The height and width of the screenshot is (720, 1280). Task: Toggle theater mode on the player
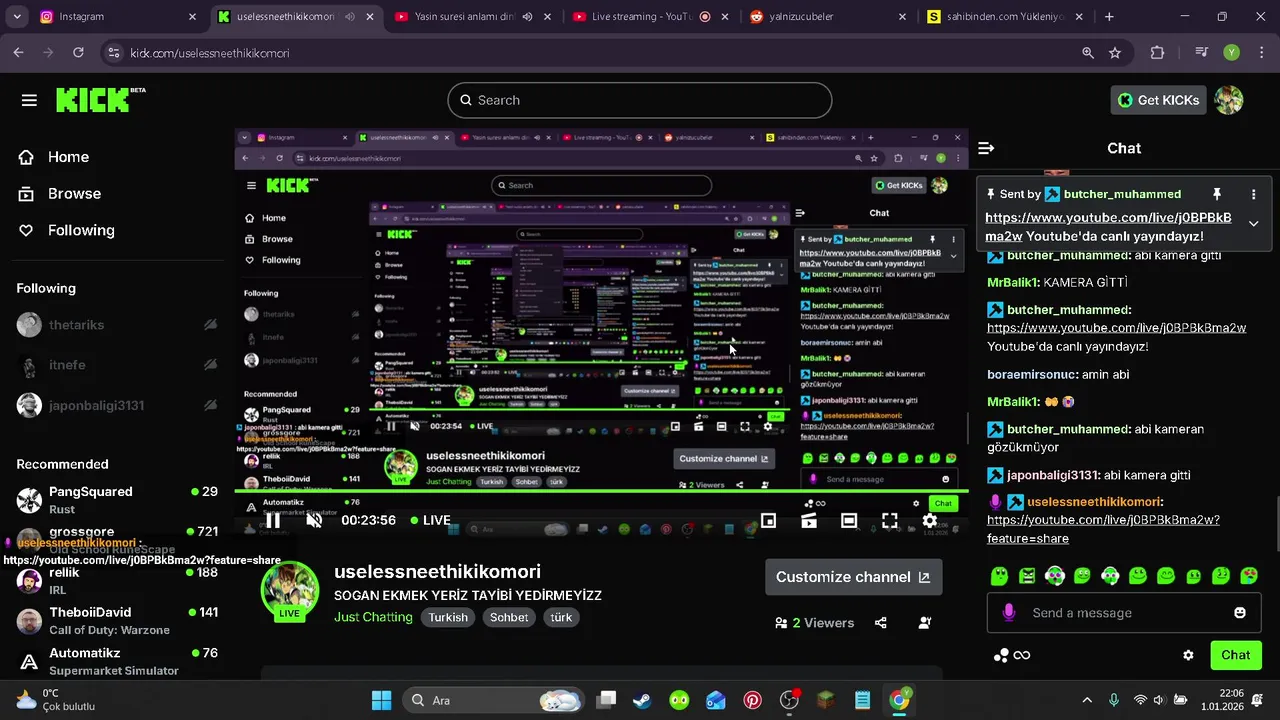[x=849, y=520]
